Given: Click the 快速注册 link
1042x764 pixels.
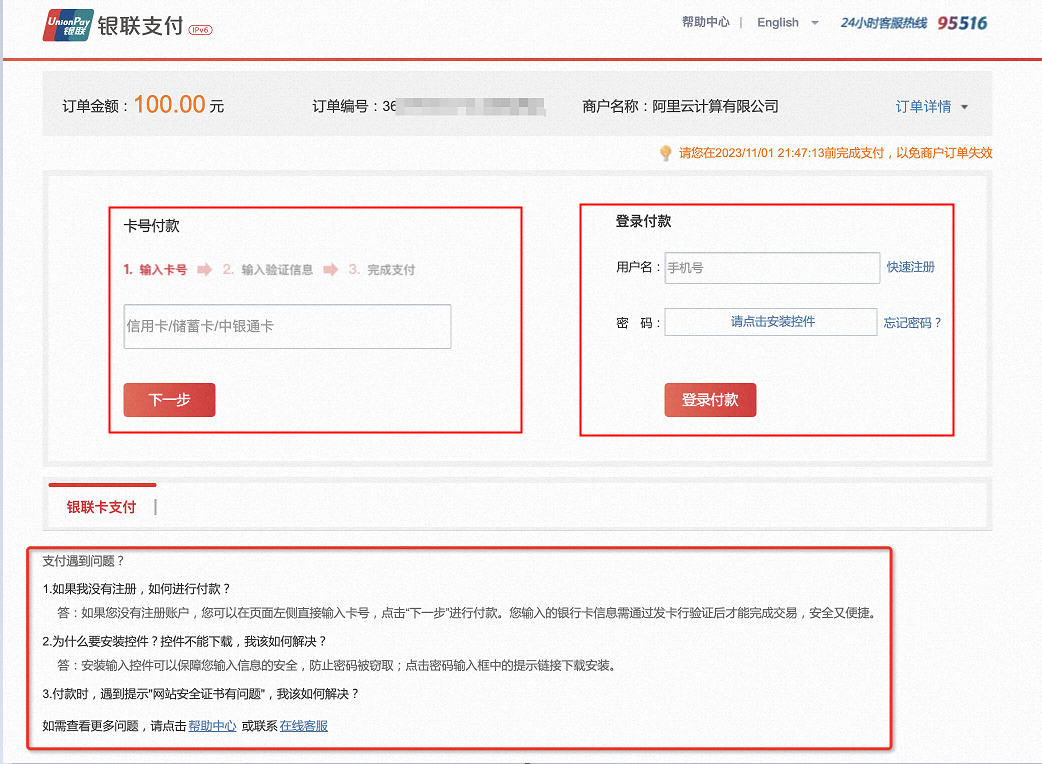Looking at the screenshot, I should [910, 267].
